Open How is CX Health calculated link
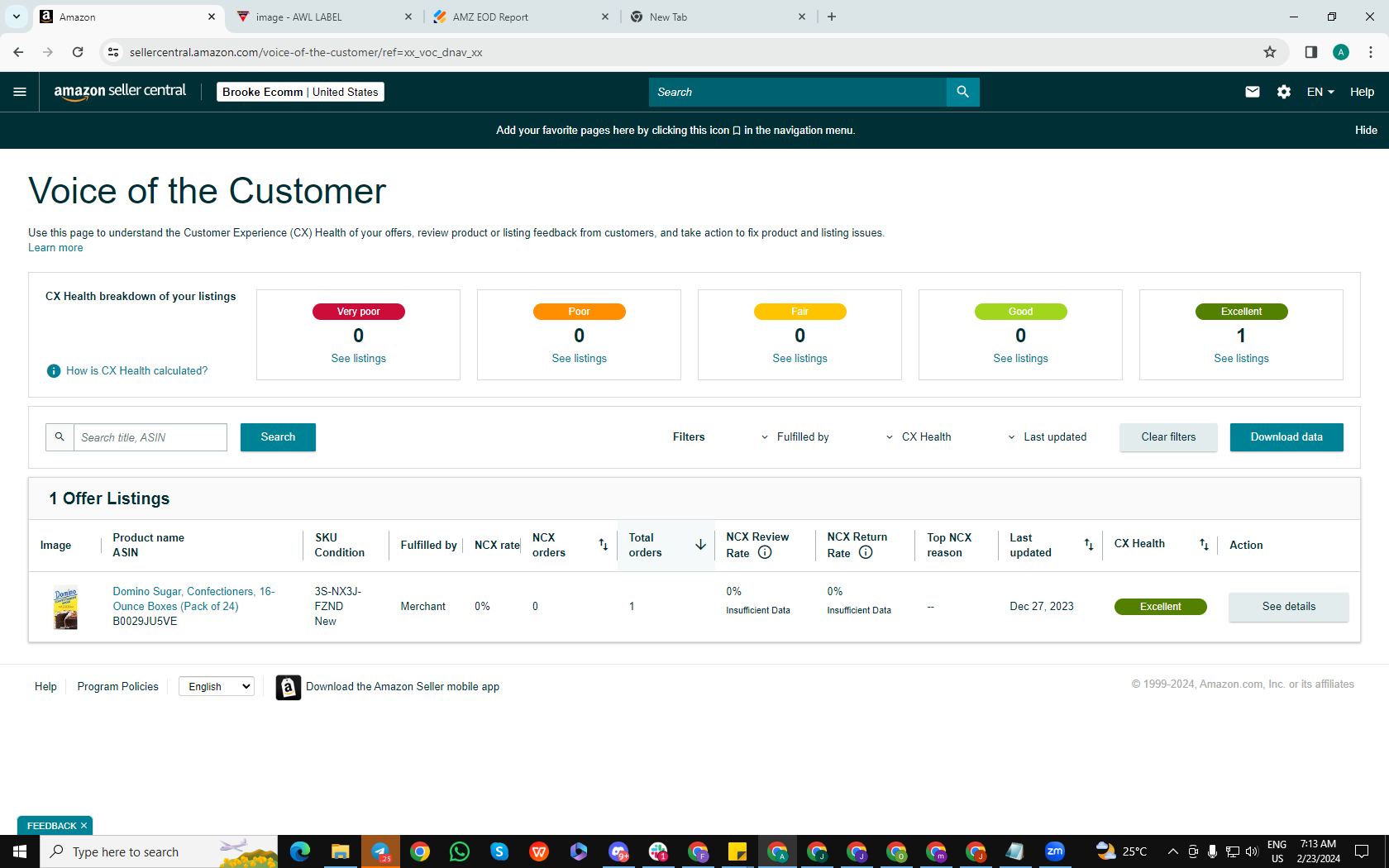 (136, 371)
